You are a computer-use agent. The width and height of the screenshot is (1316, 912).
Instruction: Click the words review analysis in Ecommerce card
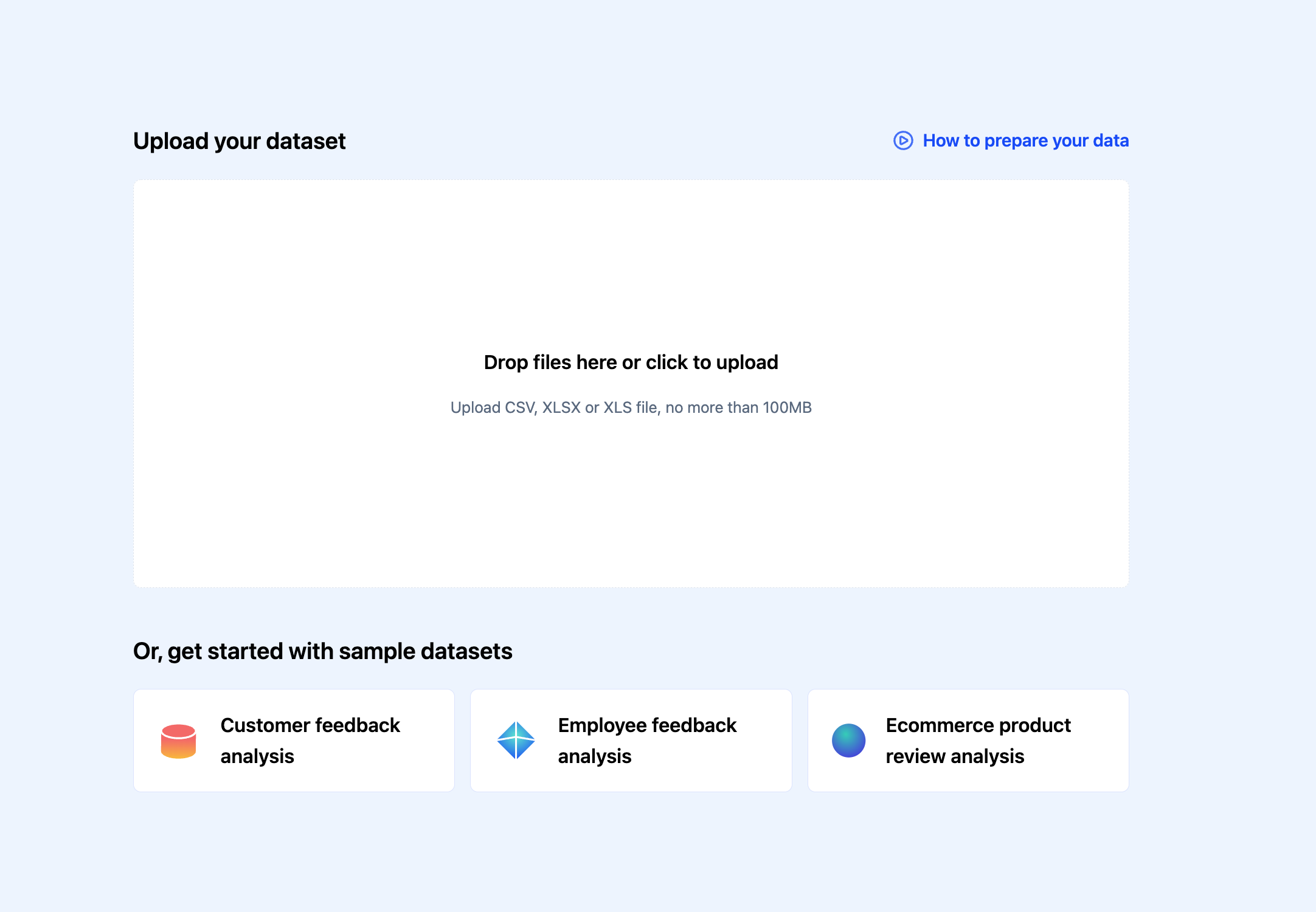click(x=955, y=756)
